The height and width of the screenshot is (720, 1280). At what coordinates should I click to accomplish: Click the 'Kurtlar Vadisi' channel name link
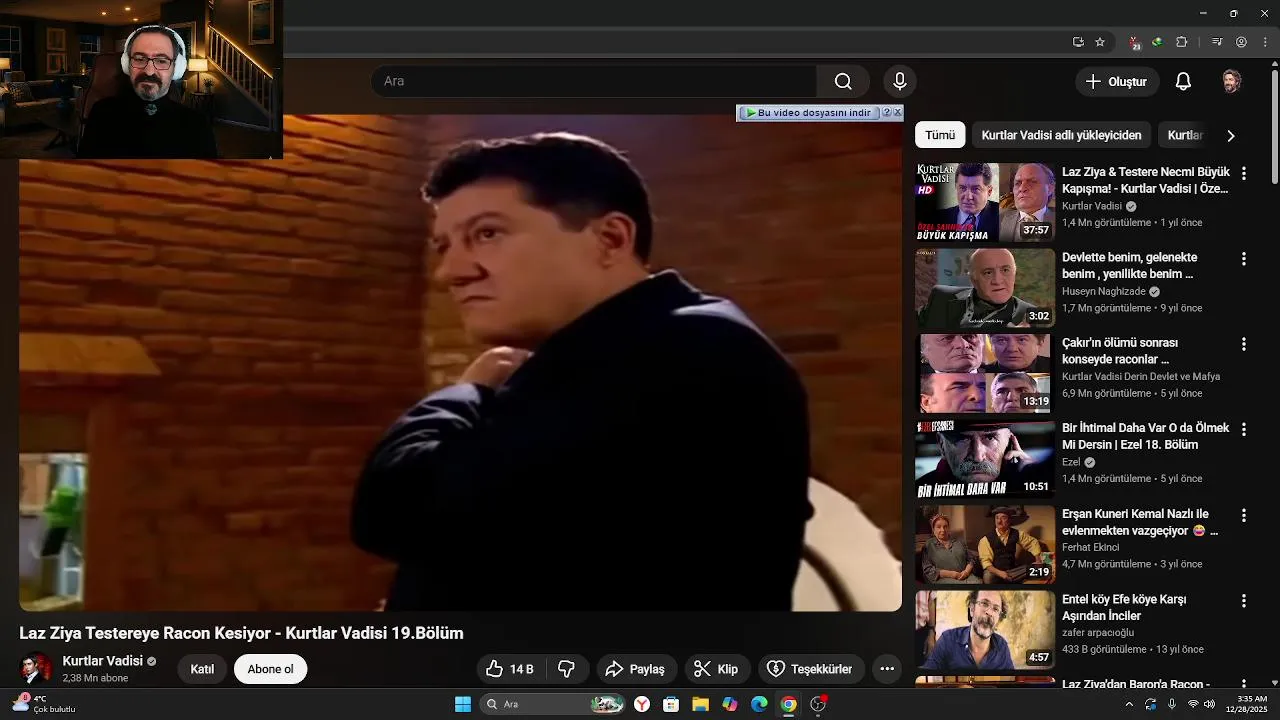pyautogui.click(x=102, y=661)
